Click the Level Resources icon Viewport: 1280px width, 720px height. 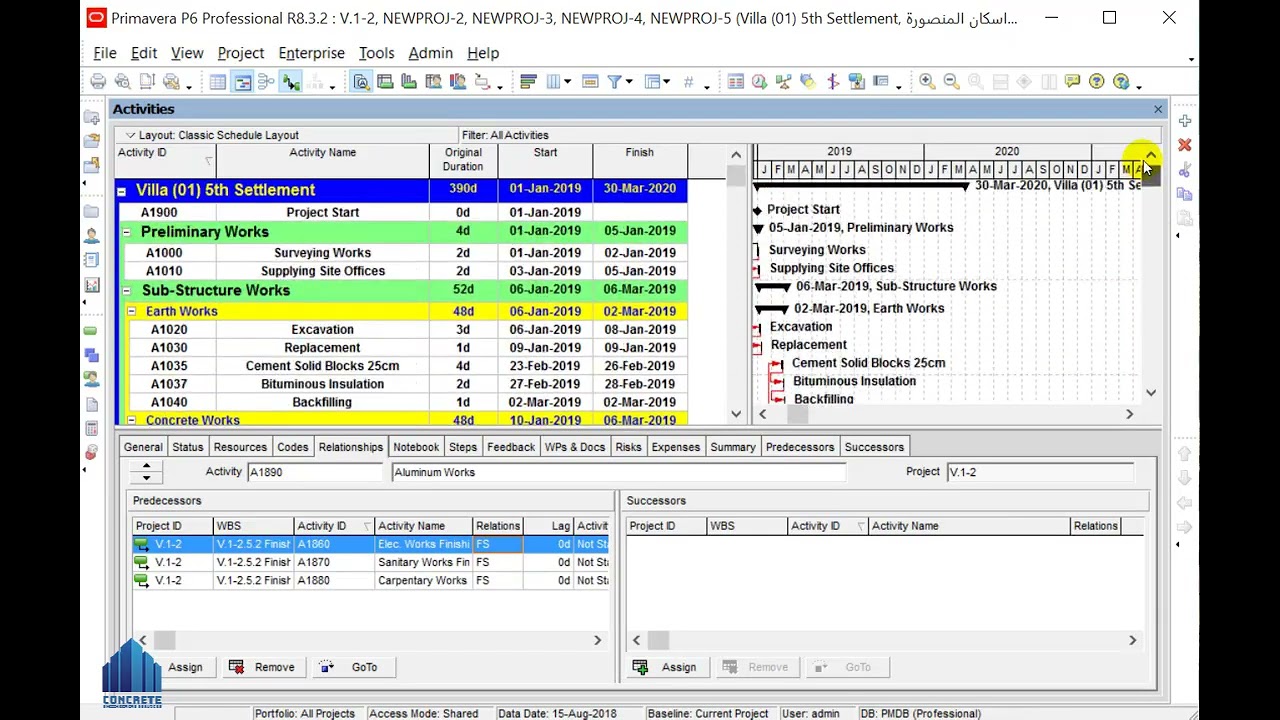tap(784, 82)
